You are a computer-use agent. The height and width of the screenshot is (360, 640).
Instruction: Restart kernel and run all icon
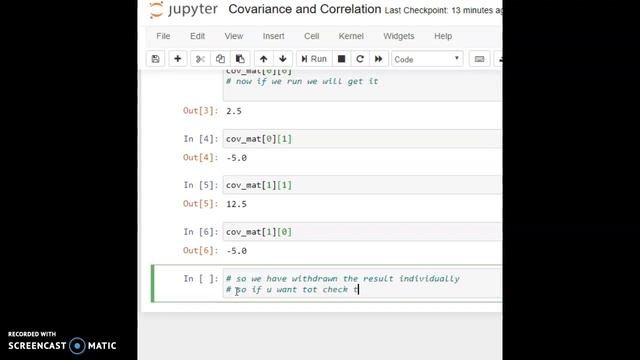(x=379, y=59)
